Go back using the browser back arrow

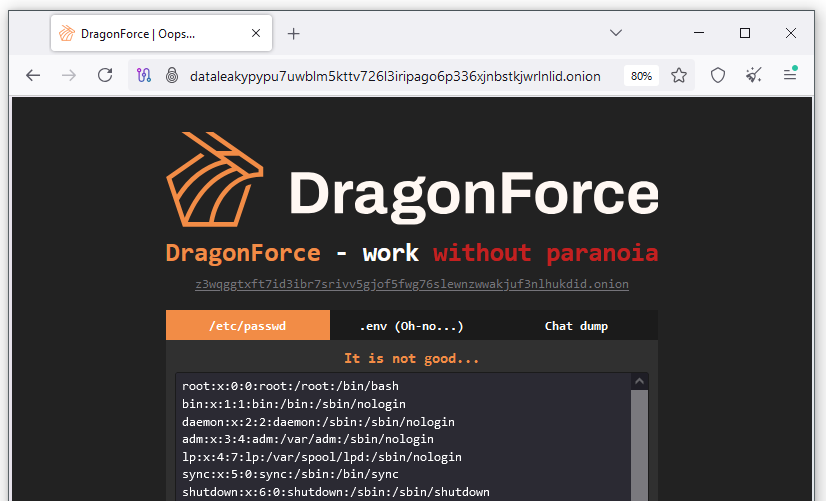(33, 75)
